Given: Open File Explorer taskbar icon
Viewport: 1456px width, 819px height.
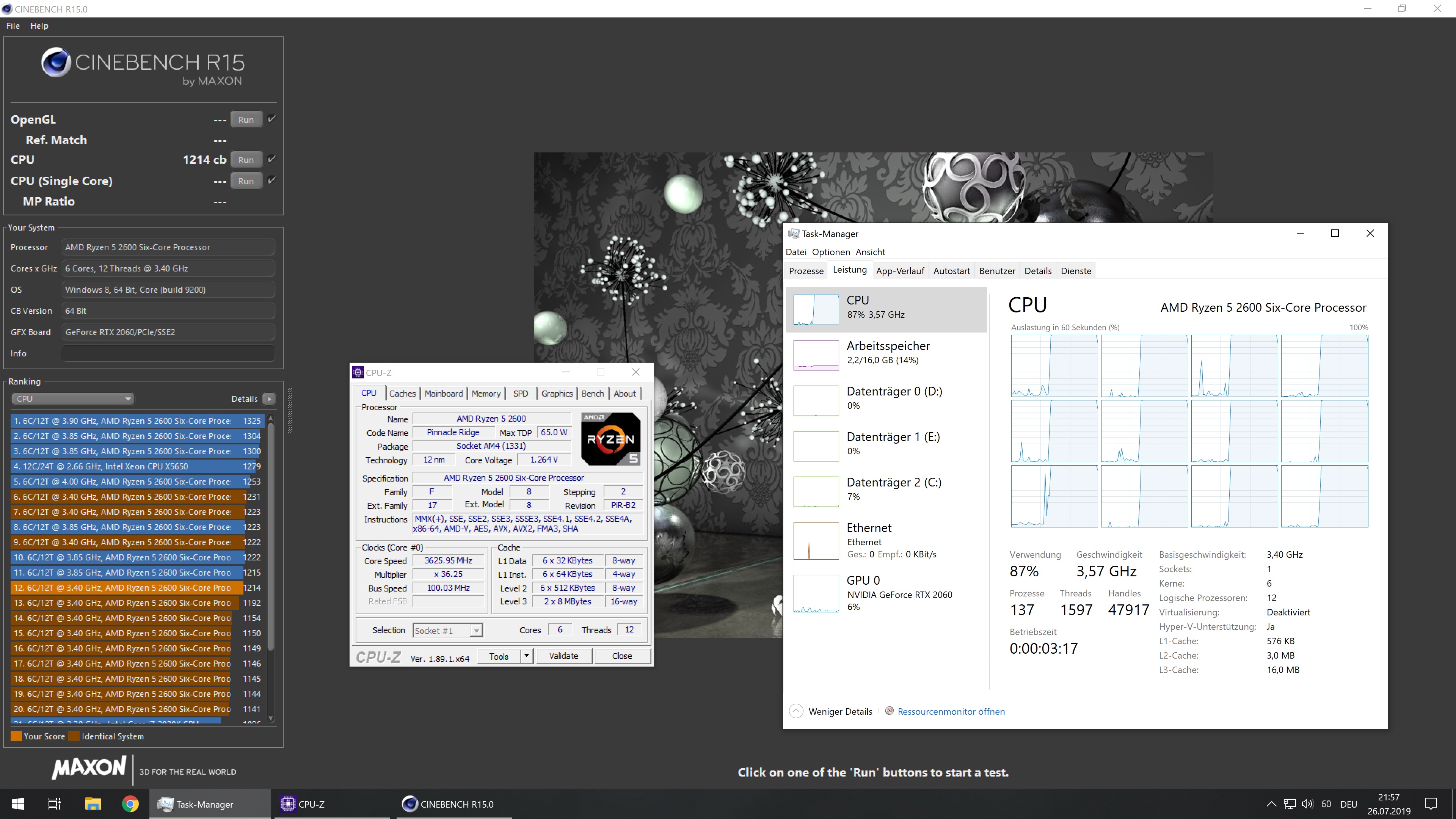Looking at the screenshot, I should 93,804.
